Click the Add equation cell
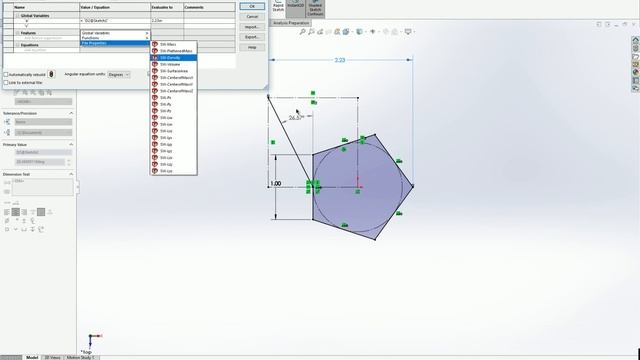Image resolution: width=640 pixels, height=360 pixels. (x=47, y=50)
